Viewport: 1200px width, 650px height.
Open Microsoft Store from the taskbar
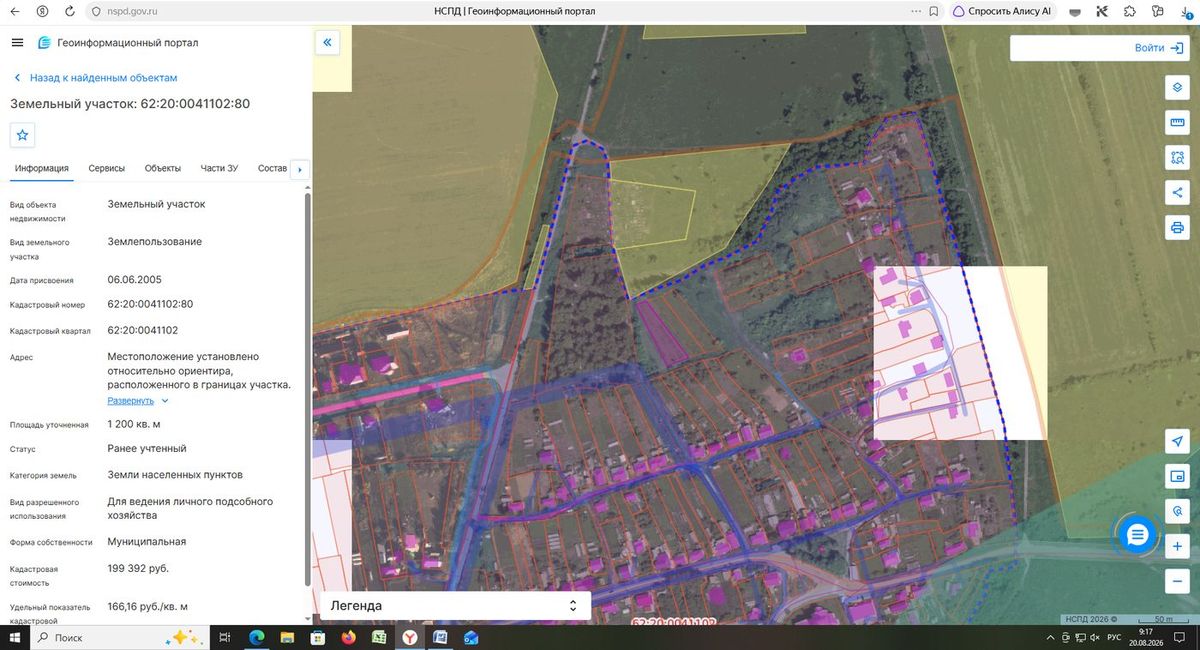(x=317, y=637)
